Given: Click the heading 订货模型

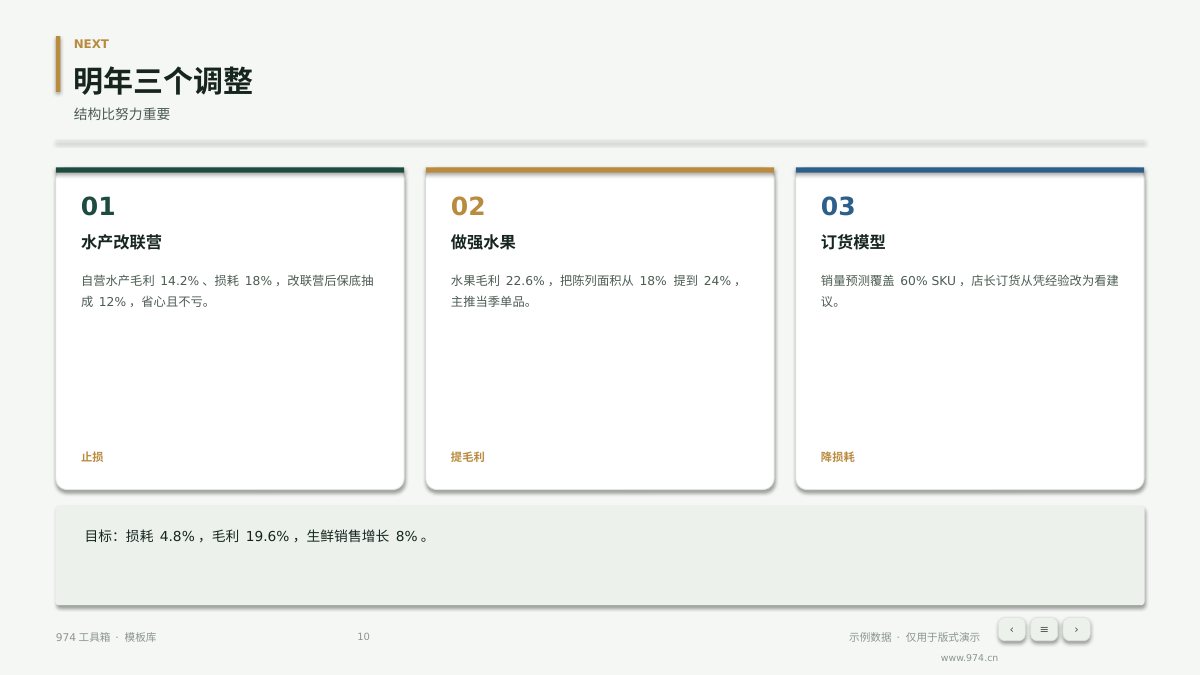Looking at the screenshot, I should click(x=853, y=242).
